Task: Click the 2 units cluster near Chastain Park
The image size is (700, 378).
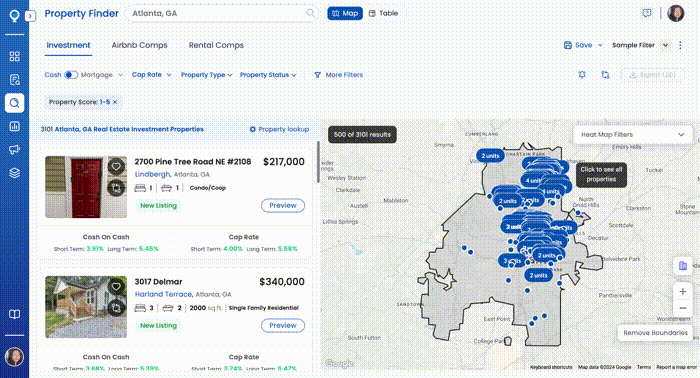Action: 490,156
